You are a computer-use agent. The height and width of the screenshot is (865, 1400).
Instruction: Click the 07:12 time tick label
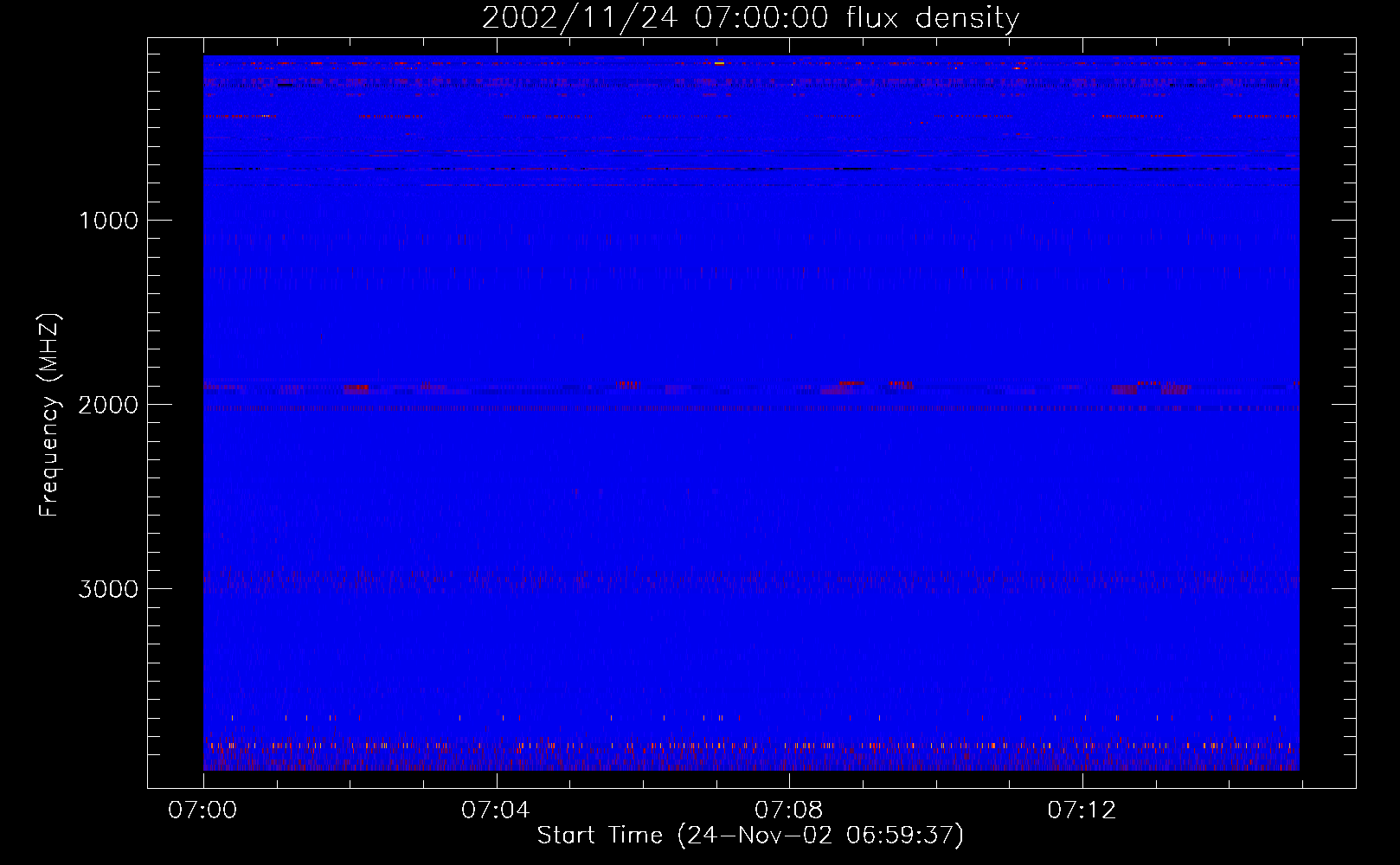coord(1082,811)
